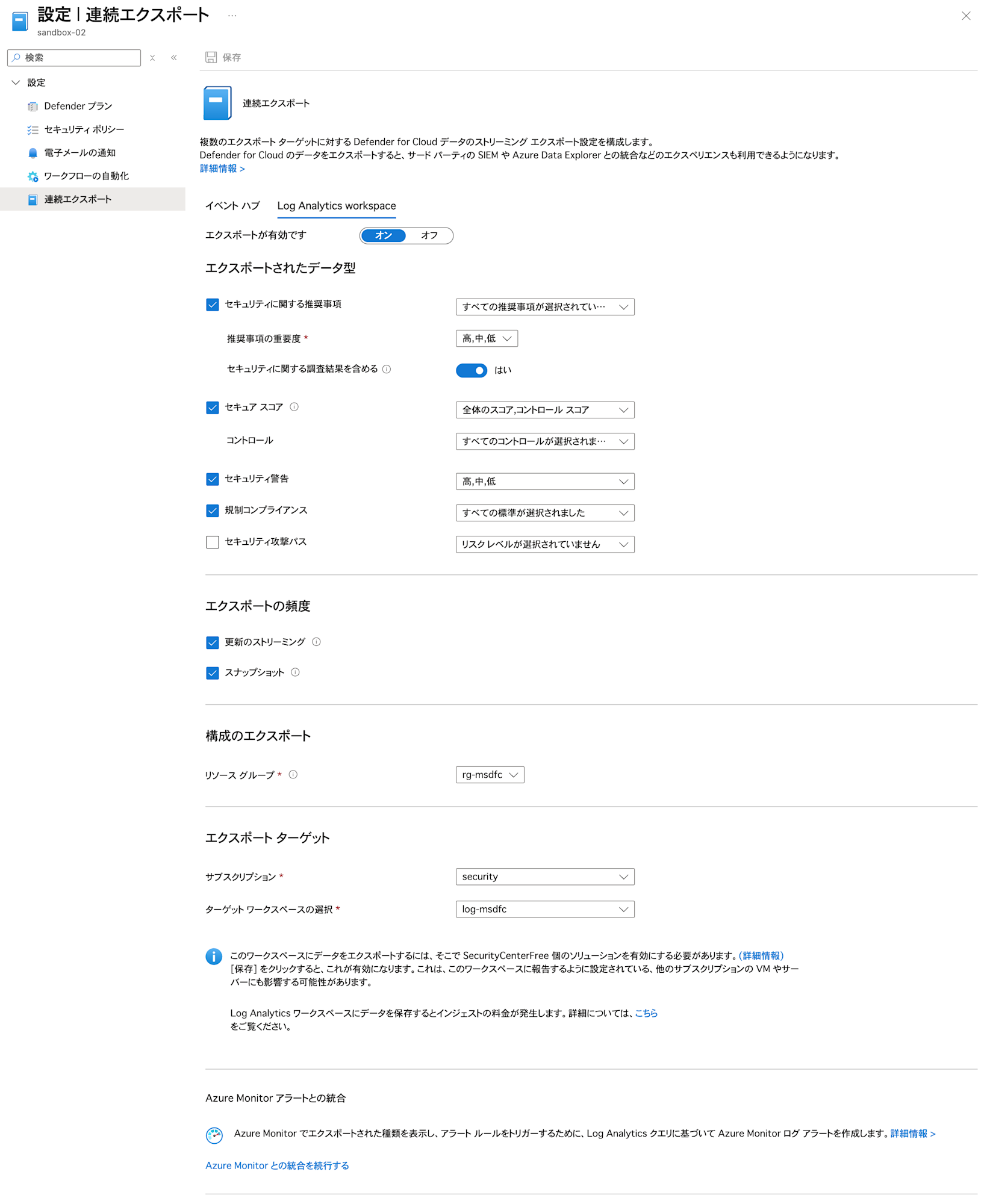
Task: Open the more options ellipsis in title
Action: [x=232, y=16]
